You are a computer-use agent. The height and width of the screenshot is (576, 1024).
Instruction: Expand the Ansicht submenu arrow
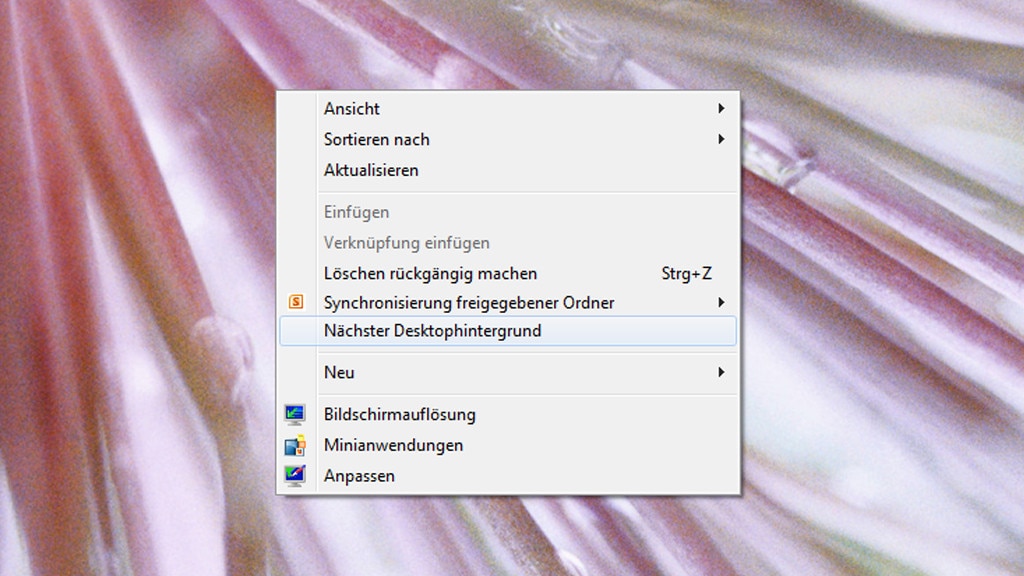coord(721,108)
